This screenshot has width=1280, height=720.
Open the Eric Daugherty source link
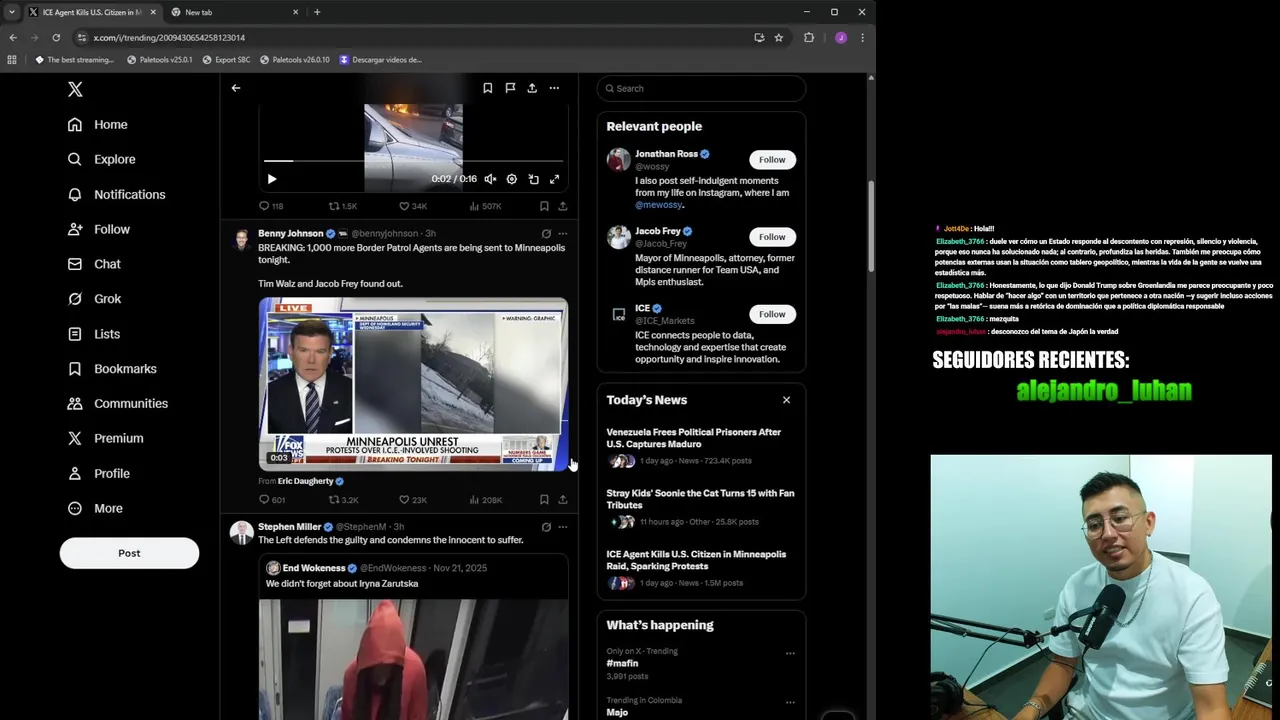[x=310, y=481]
